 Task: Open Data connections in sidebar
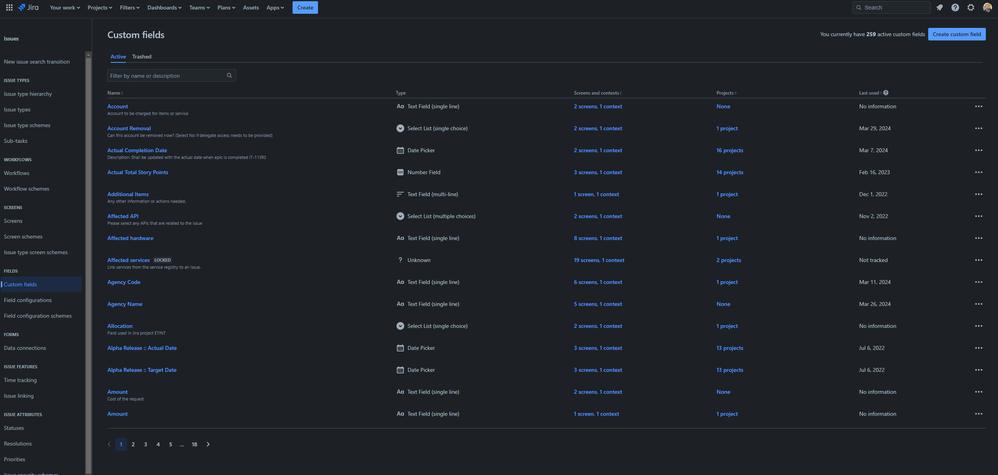(x=25, y=348)
